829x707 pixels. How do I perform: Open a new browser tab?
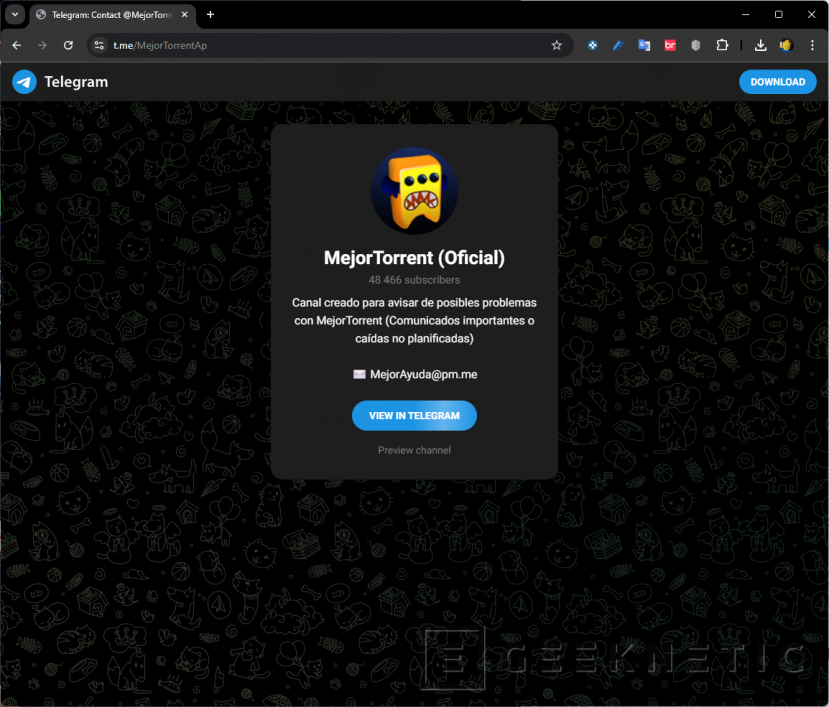[x=210, y=15]
